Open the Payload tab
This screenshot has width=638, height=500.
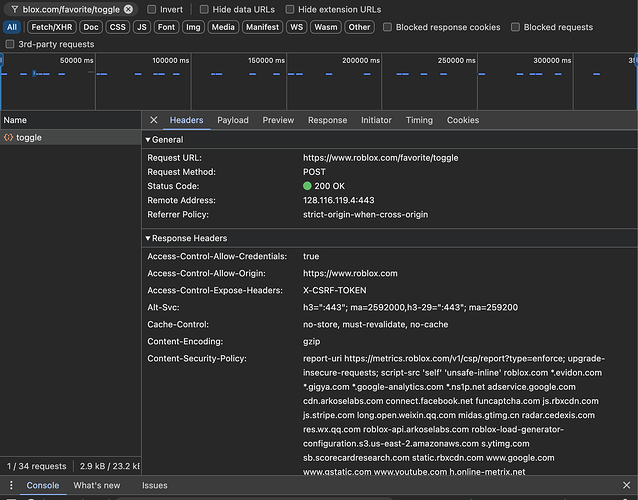click(233, 120)
